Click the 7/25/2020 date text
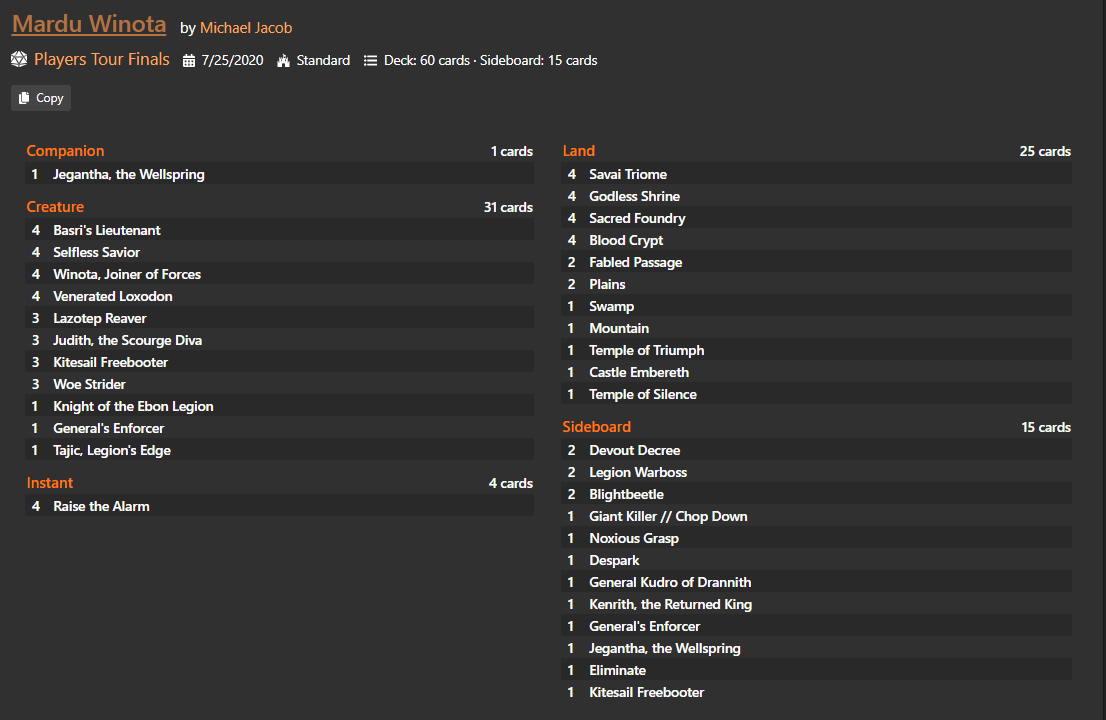The height and width of the screenshot is (720, 1106). coord(232,61)
